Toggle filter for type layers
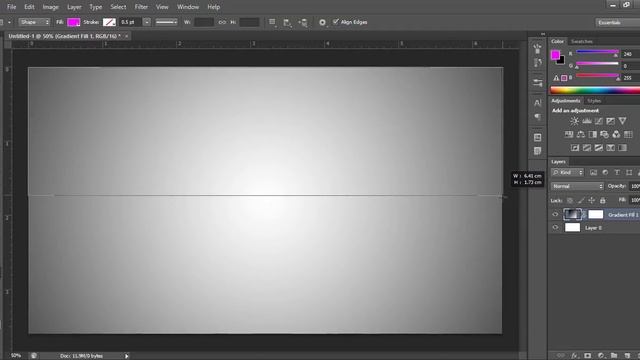This screenshot has height=360, width=640. (x=617, y=173)
